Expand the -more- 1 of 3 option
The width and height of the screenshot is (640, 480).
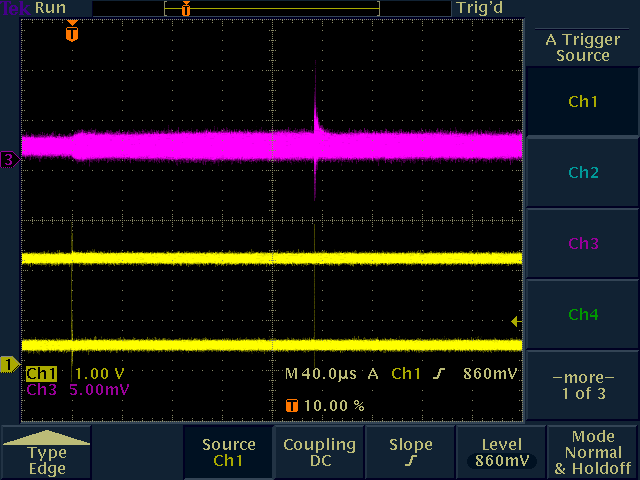point(582,385)
